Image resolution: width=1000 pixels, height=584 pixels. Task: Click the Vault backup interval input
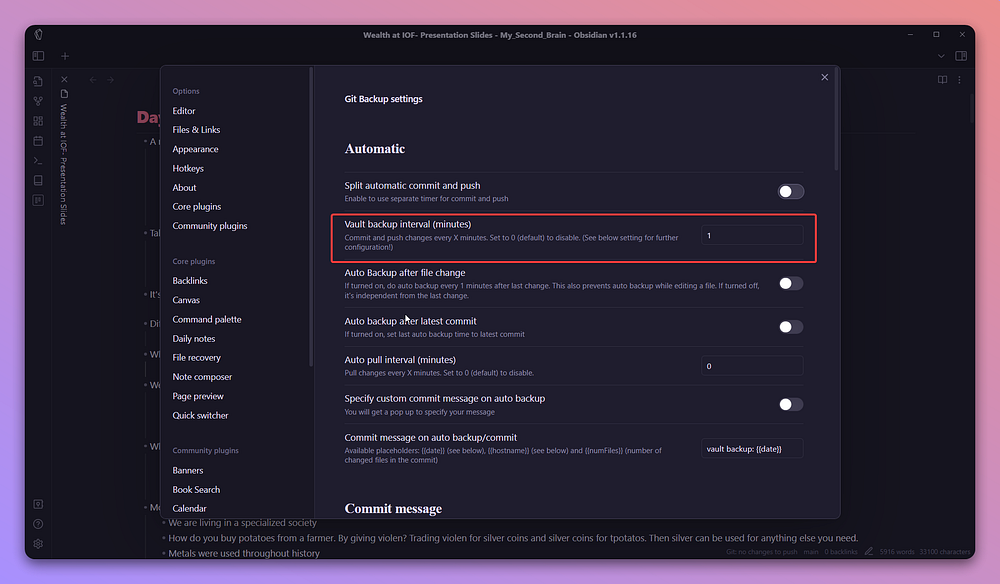pos(752,235)
